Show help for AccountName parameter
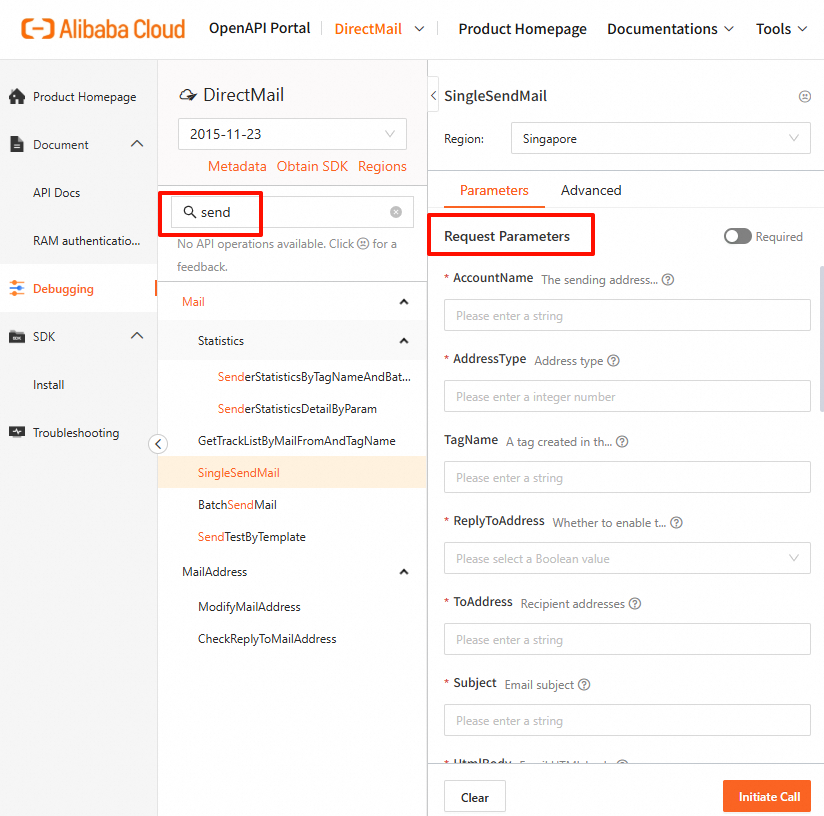Viewport: 824px width, 816px height. pos(667,280)
